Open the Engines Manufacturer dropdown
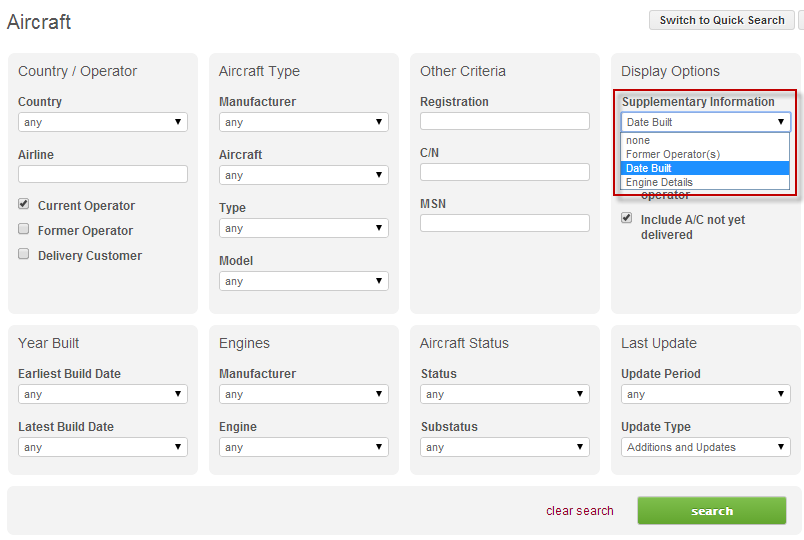The height and width of the screenshot is (540, 804). (x=304, y=394)
